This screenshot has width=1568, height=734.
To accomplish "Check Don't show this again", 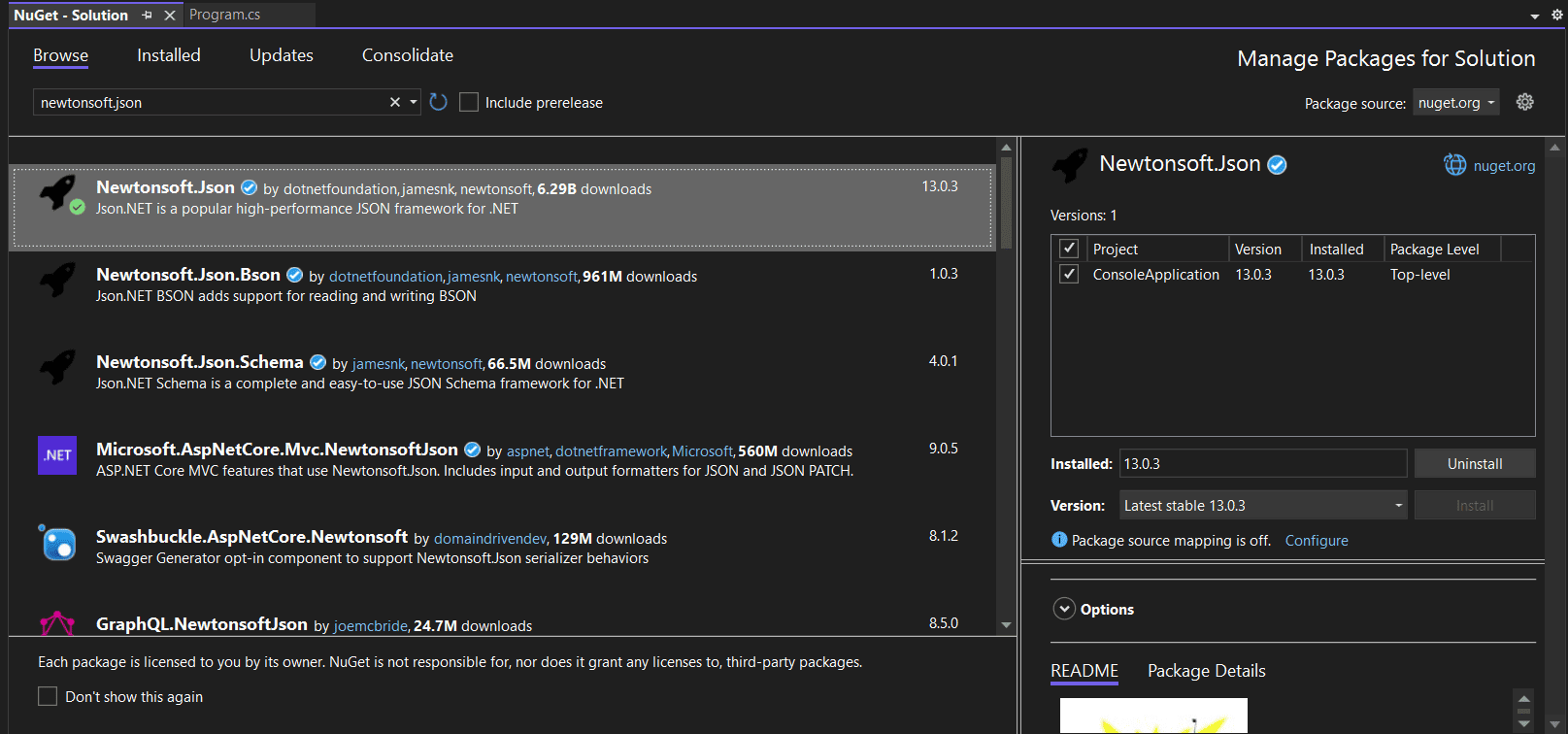I will point(48,696).
